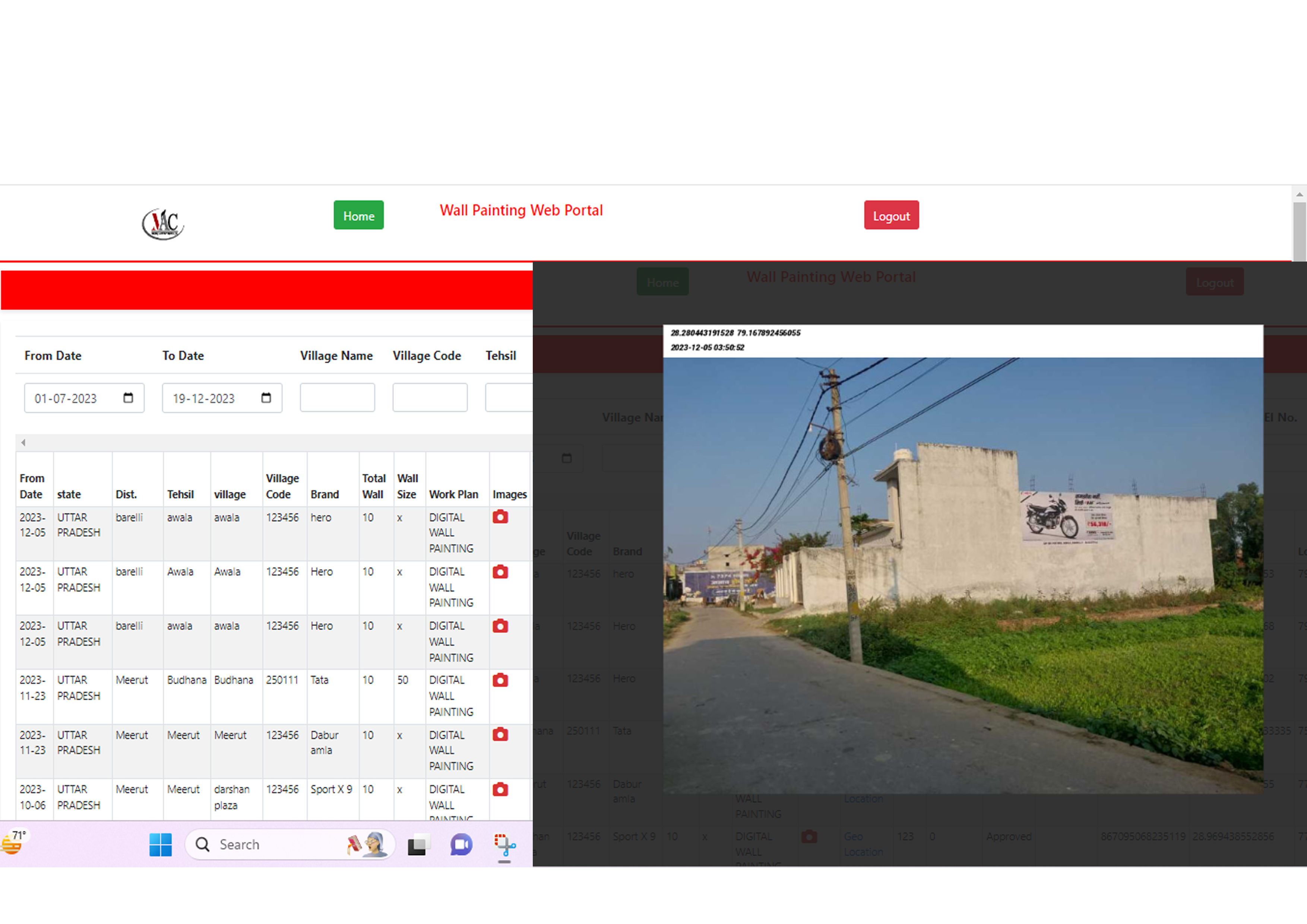The image size is (1307, 924).
Task: Click the vertical page scrollbar thumb
Action: click(1300, 231)
